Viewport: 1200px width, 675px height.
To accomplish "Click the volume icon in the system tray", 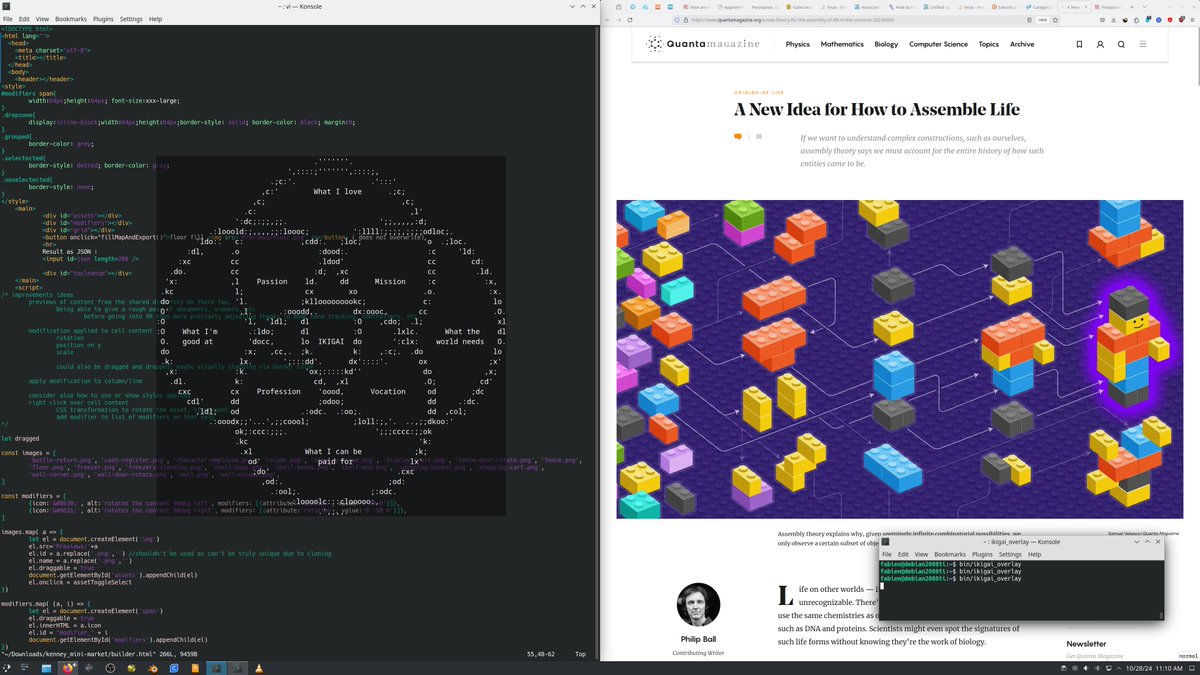I will point(1086,668).
